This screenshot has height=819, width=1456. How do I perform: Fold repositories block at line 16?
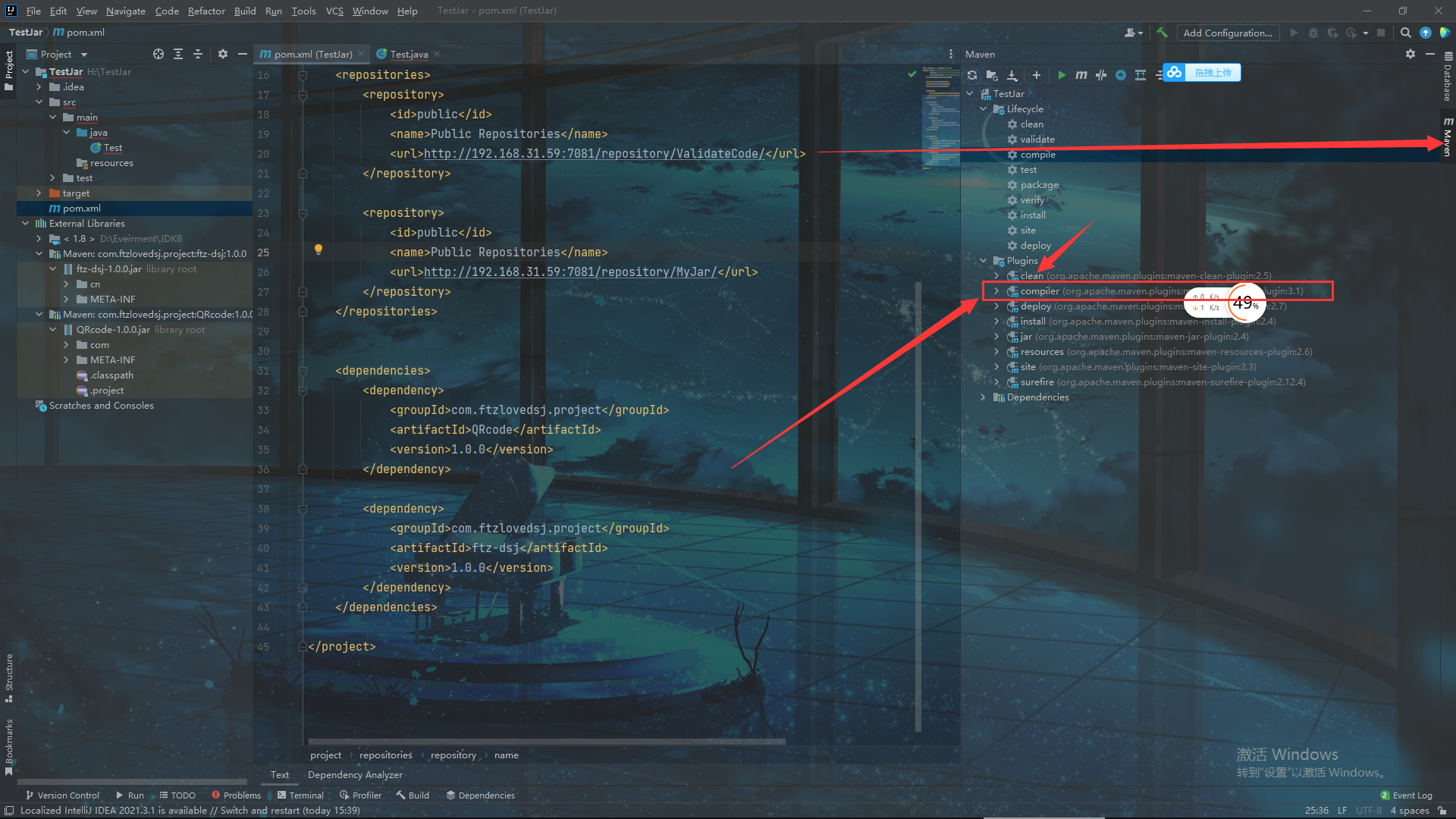click(303, 75)
